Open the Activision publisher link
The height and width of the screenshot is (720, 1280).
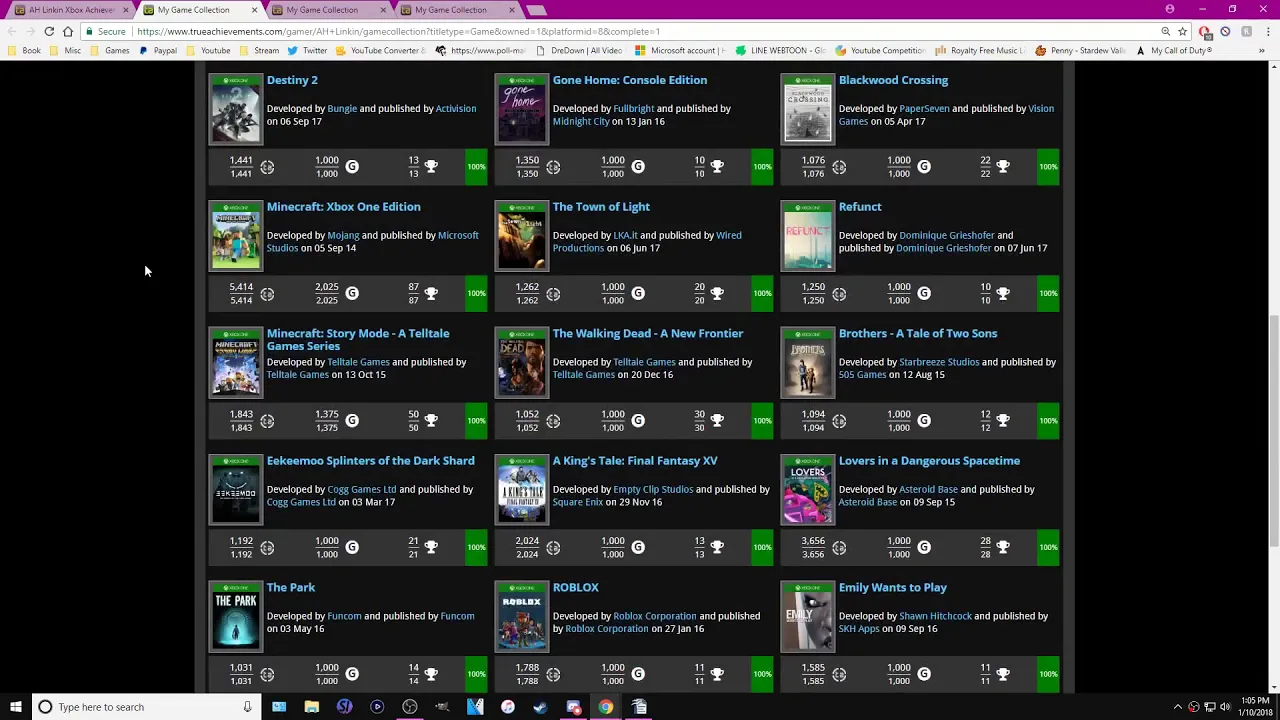(456, 108)
